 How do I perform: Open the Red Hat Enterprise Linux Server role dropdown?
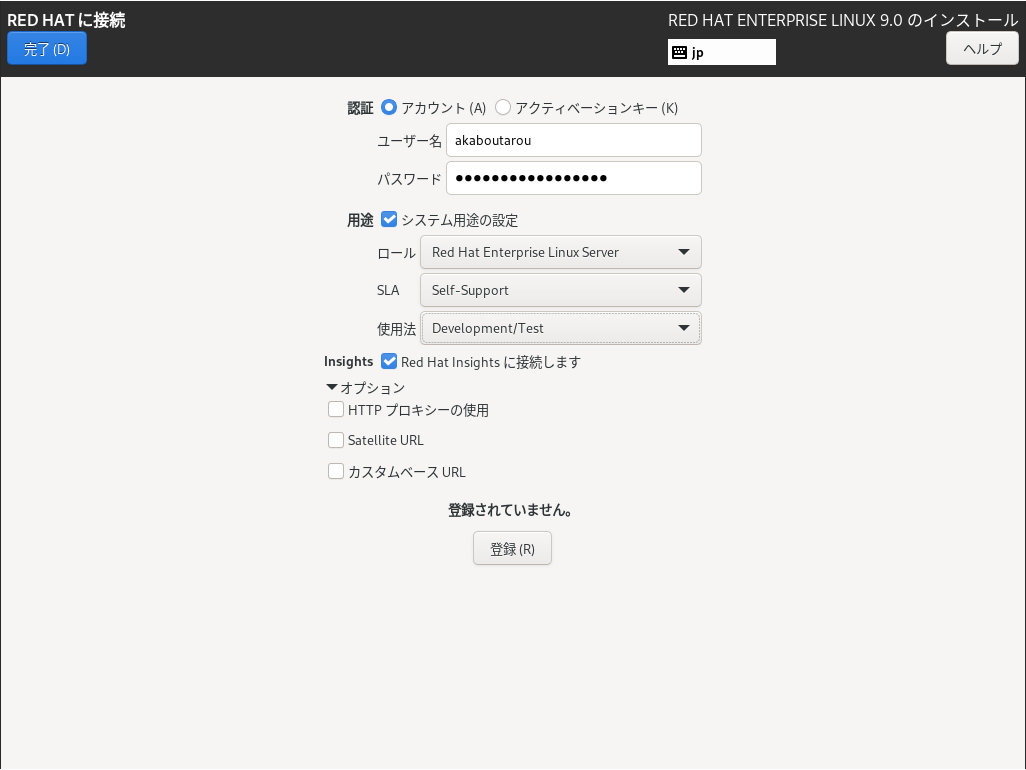[560, 252]
